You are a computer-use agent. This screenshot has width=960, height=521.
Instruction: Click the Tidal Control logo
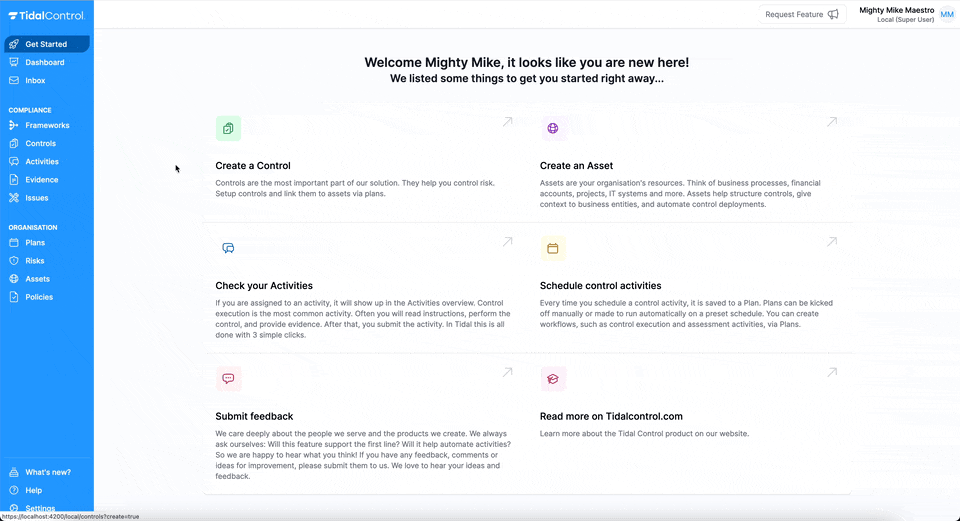46,16
